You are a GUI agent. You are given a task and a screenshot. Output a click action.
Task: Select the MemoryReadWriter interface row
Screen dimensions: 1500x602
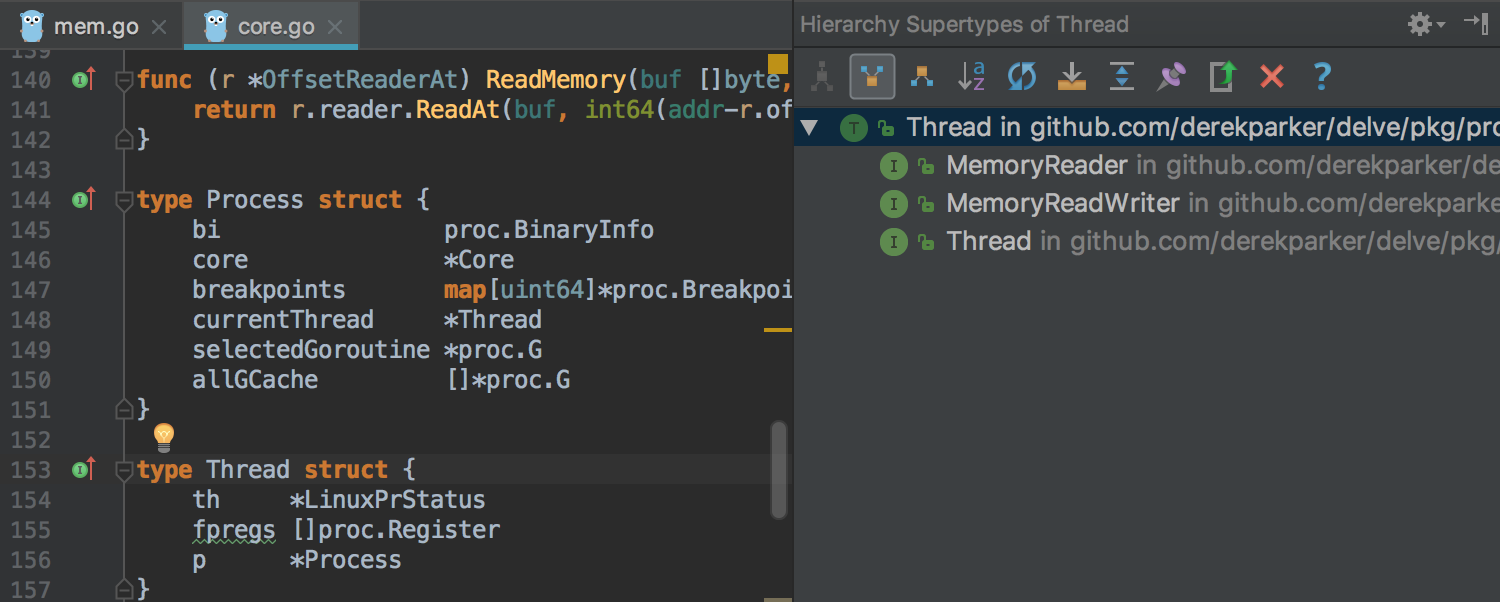click(x=1147, y=204)
